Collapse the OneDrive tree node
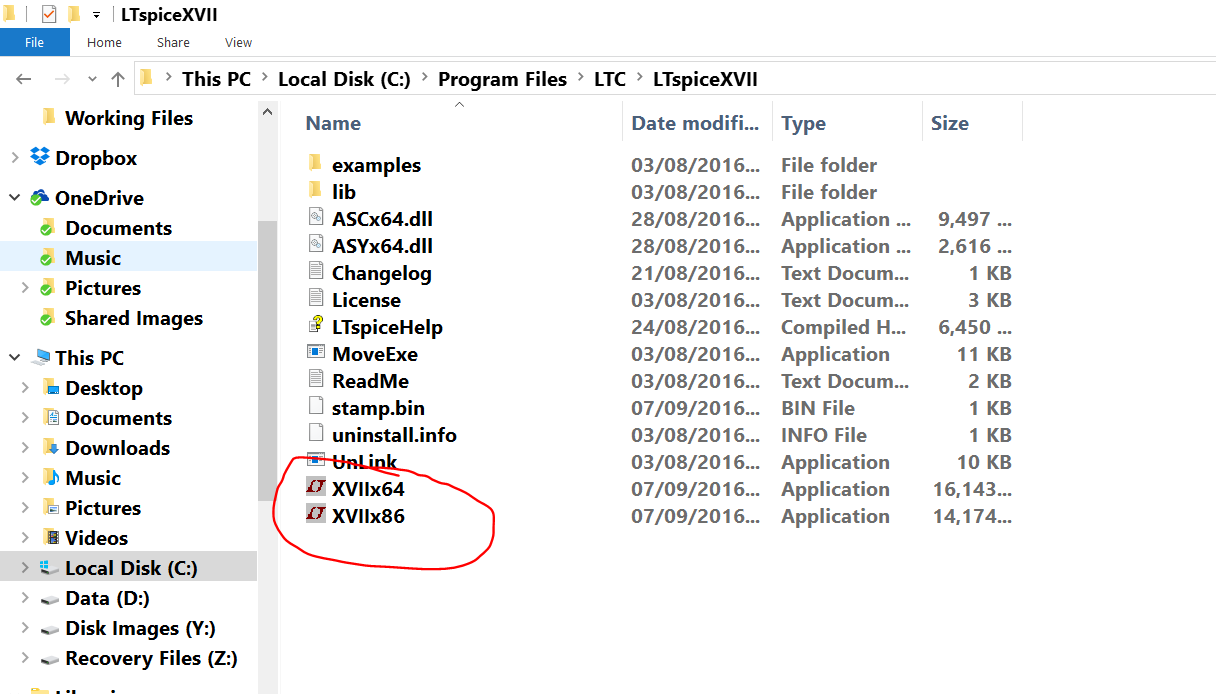Viewport: 1216px width, 694px height. coord(15,198)
